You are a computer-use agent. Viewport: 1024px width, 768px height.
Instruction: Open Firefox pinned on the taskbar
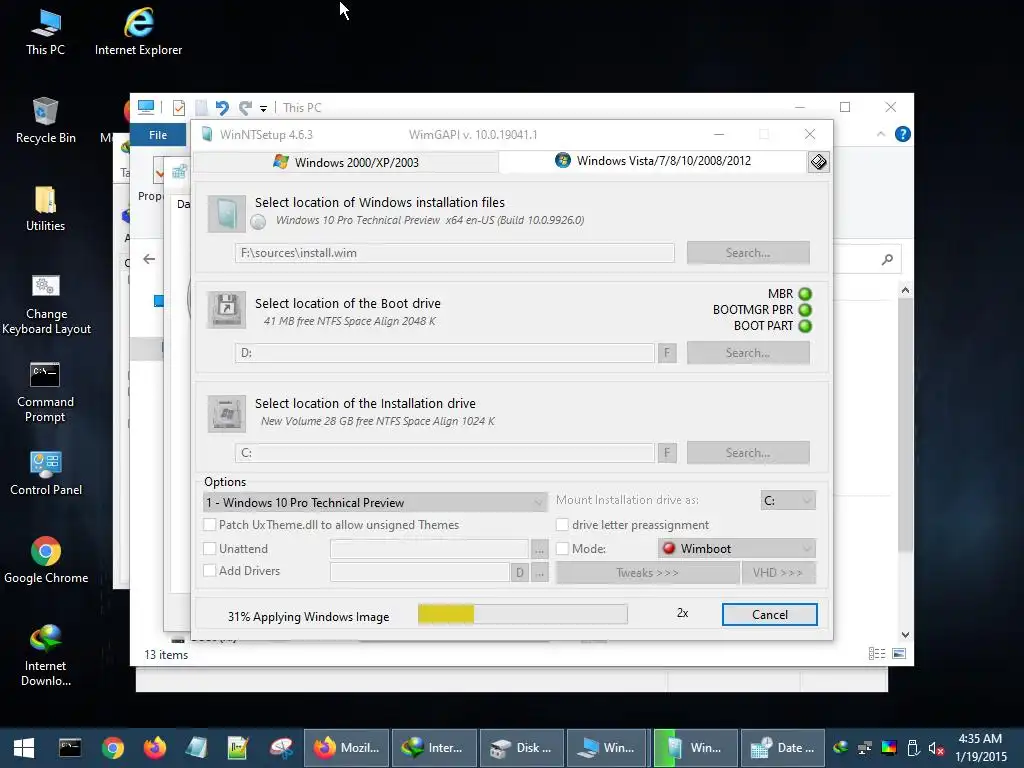click(155, 748)
